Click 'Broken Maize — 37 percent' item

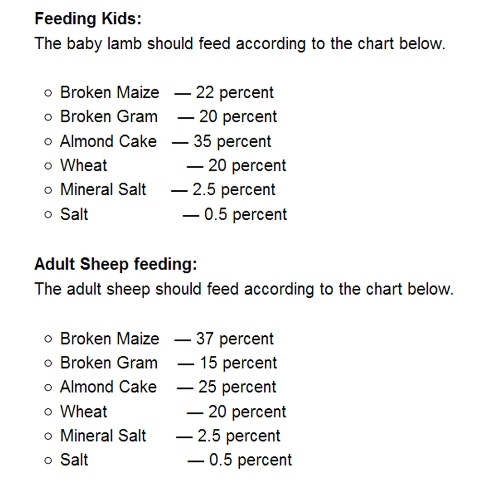(x=167, y=339)
